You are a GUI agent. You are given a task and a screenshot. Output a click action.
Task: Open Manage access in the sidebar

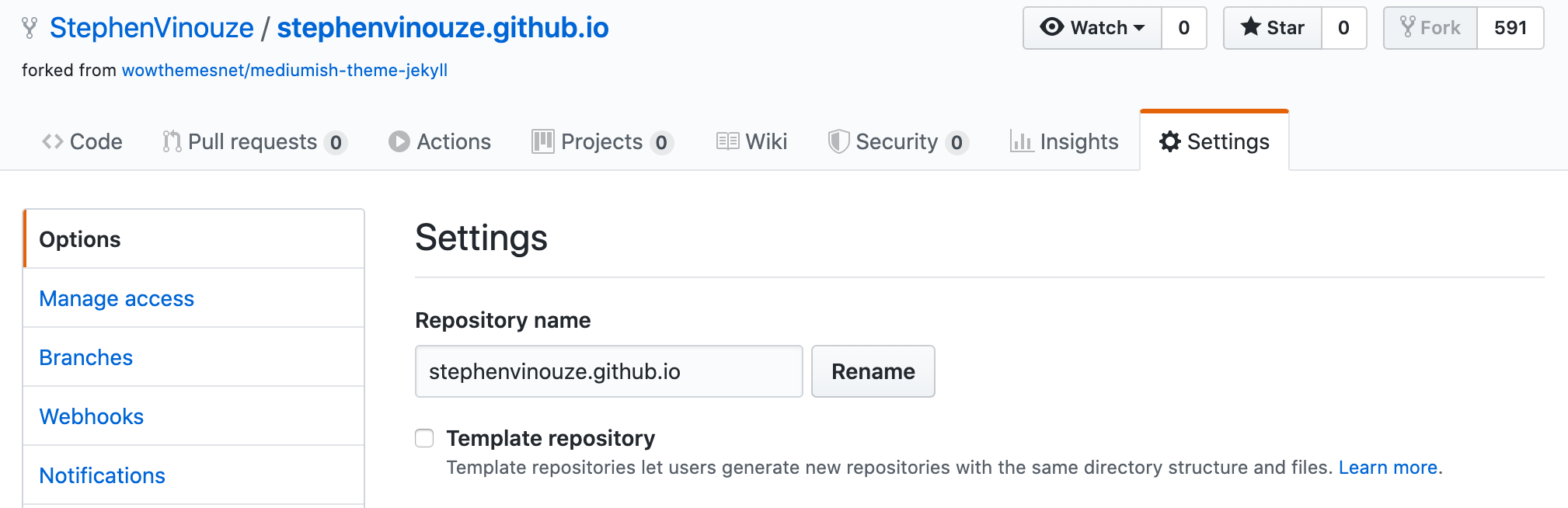[x=117, y=298]
